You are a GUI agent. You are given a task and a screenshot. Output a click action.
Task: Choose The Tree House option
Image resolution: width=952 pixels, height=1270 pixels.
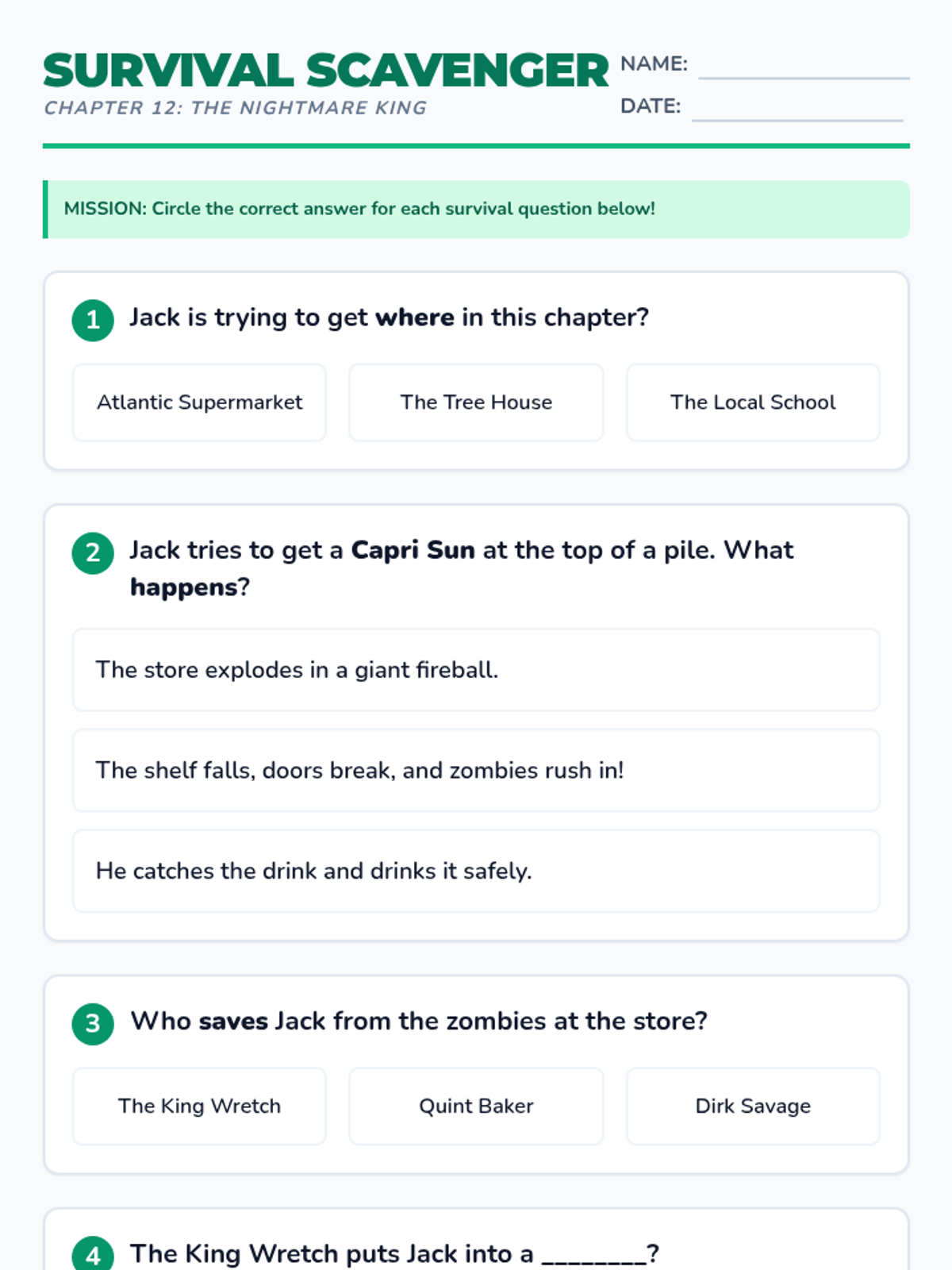[476, 402]
